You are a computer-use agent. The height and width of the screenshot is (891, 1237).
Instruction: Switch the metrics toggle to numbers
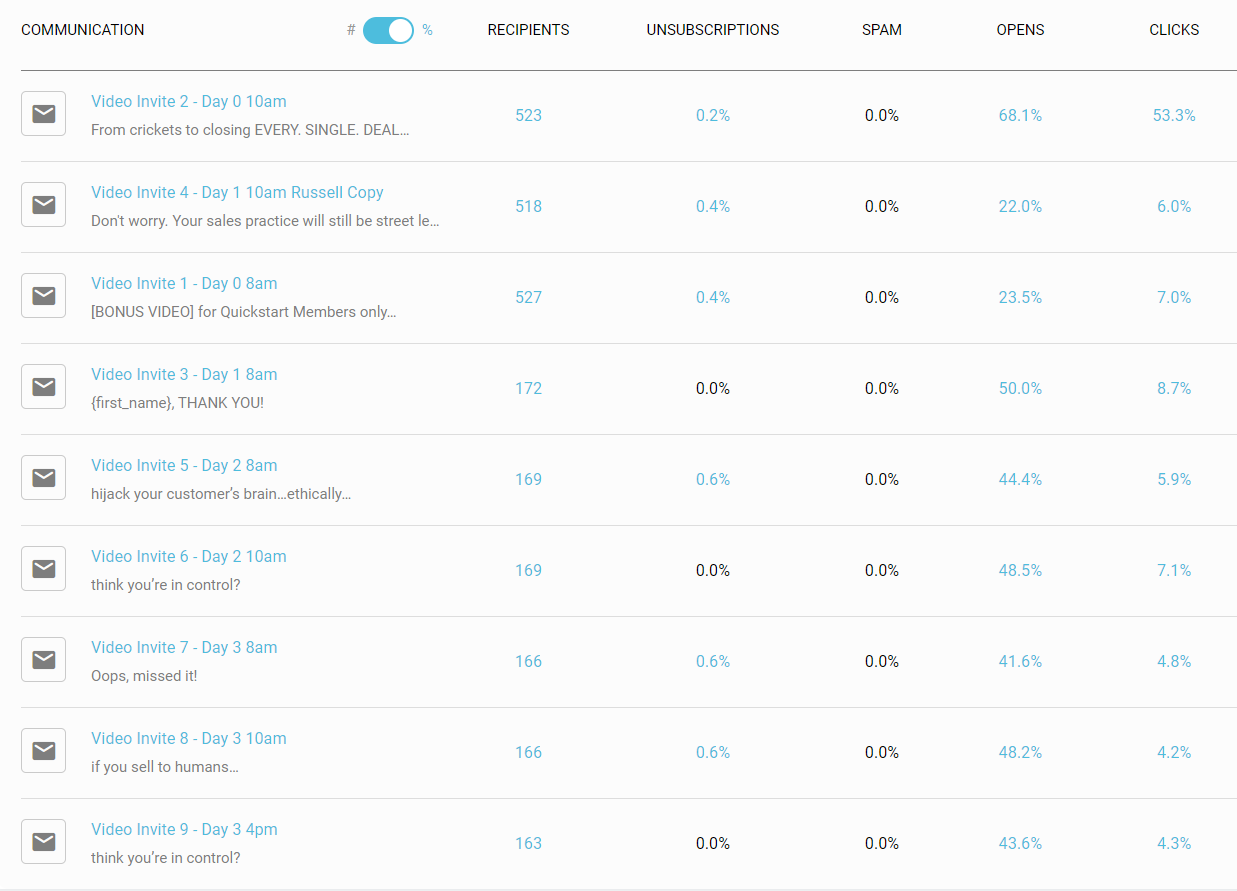[388, 30]
